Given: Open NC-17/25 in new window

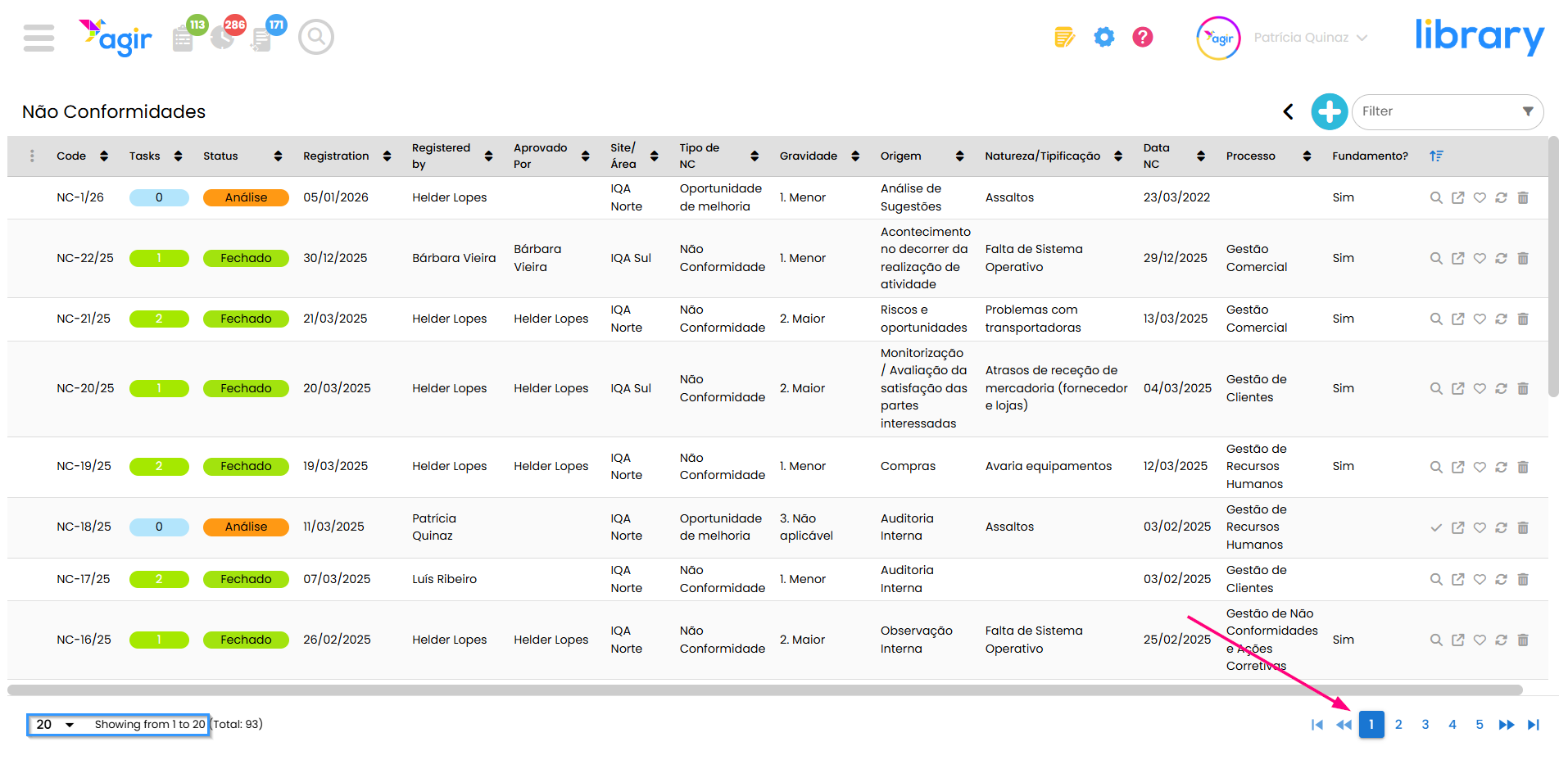Looking at the screenshot, I should [1458, 579].
